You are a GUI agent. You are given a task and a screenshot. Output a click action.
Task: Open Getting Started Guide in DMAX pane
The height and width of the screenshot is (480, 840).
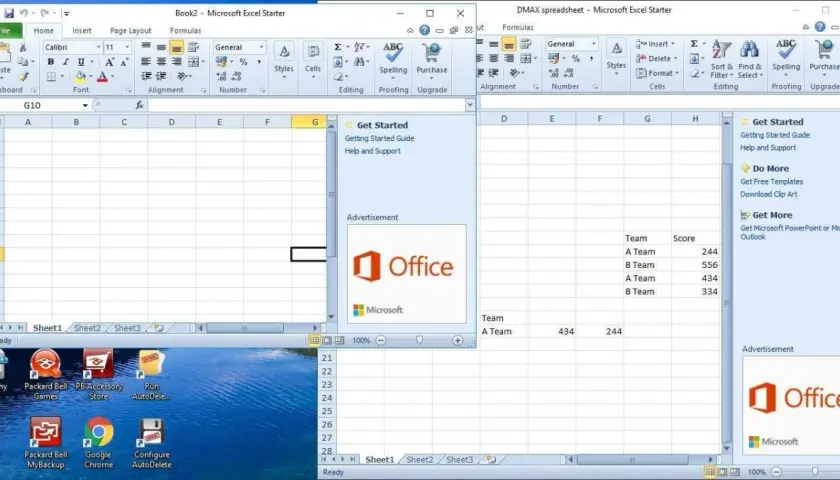click(775, 135)
